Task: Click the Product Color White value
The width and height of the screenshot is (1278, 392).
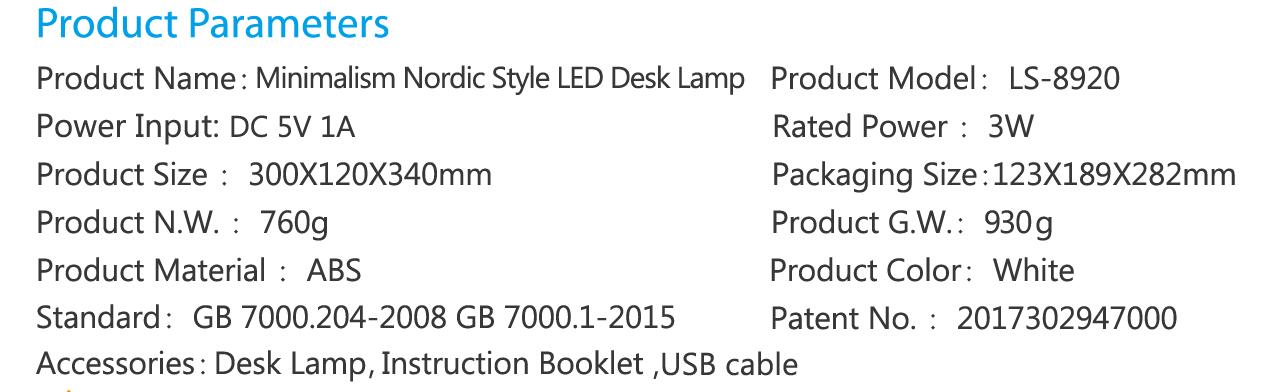Action: (1033, 271)
